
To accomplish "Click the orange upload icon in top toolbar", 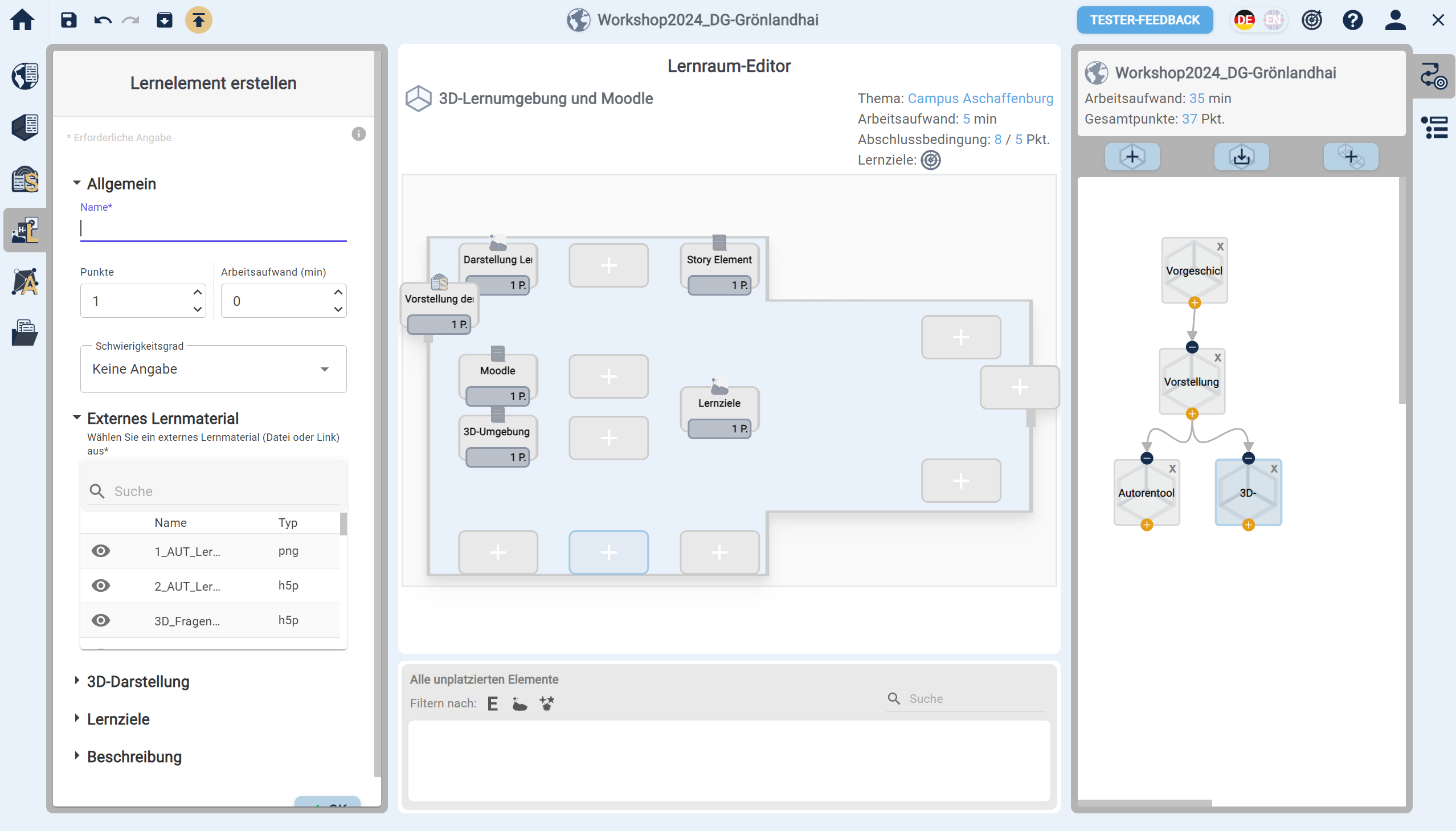I will click(198, 20).
